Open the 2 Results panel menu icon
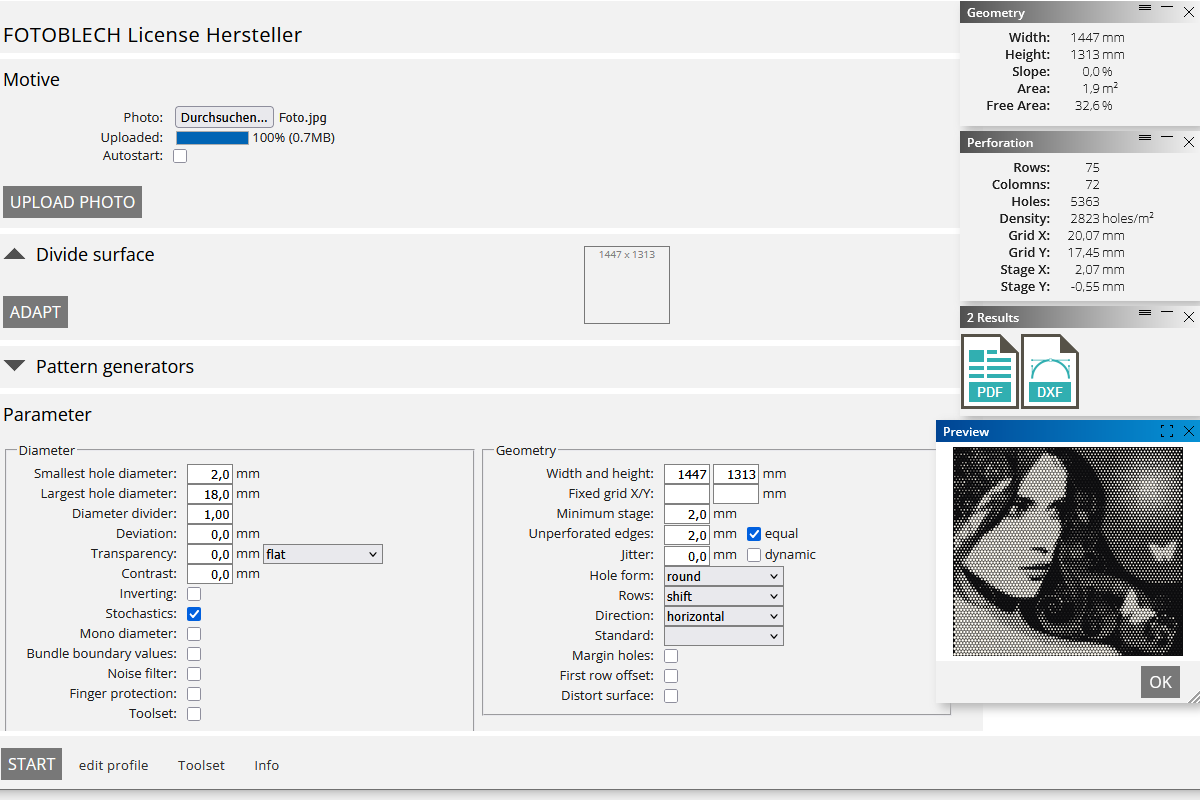The width and height of the screenshot is (1200, 800). 1145,313
